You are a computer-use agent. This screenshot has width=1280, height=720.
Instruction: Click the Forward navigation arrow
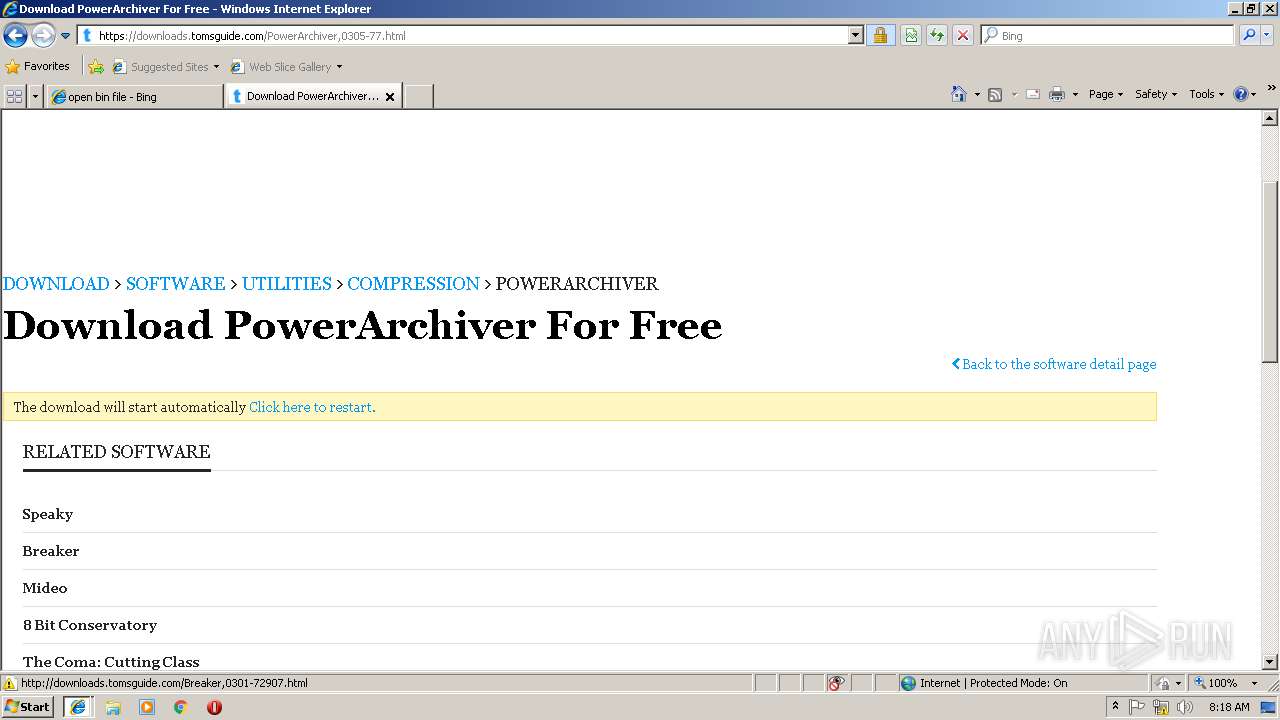43,36
